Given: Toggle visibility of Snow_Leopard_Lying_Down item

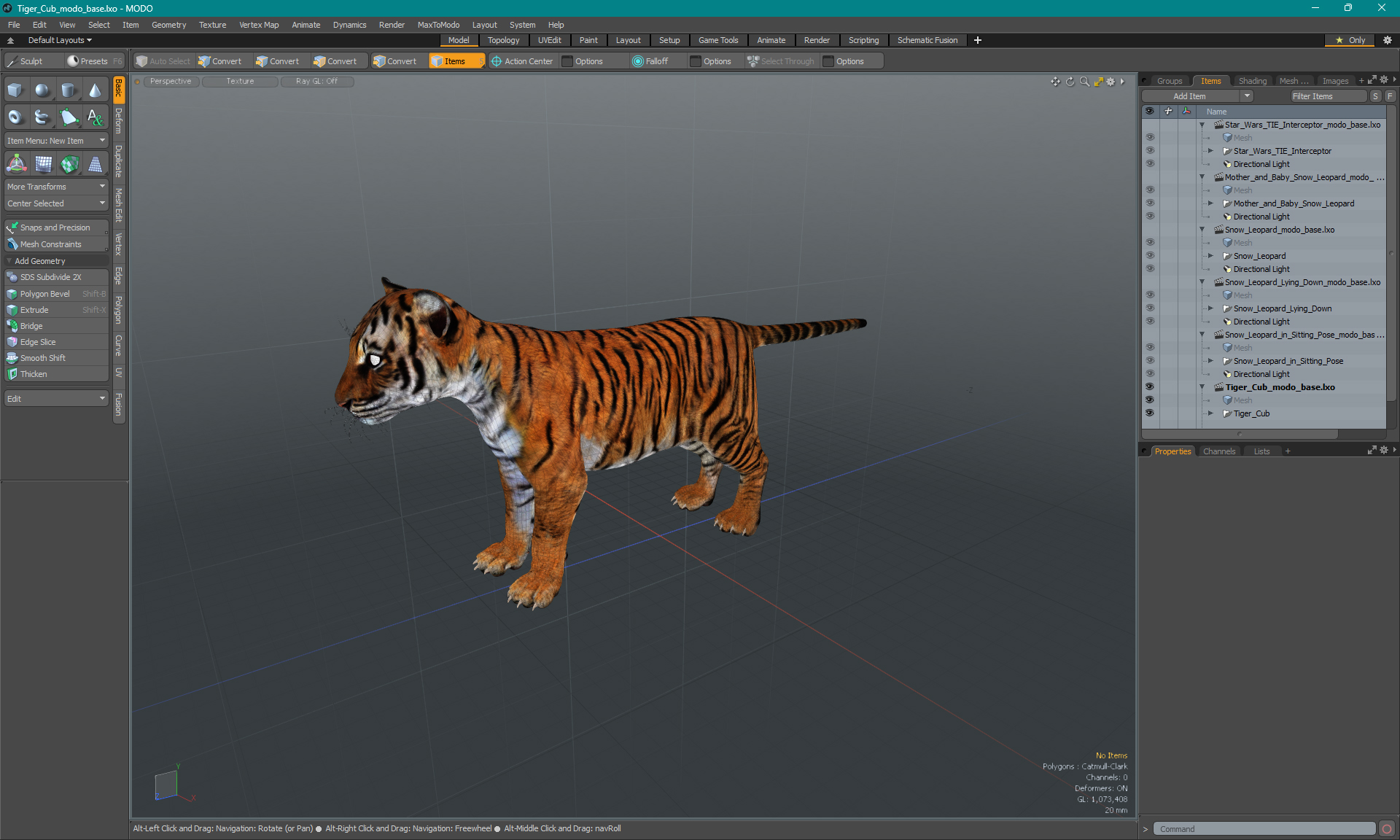Looking at the screenshot, I should 1150,308.
